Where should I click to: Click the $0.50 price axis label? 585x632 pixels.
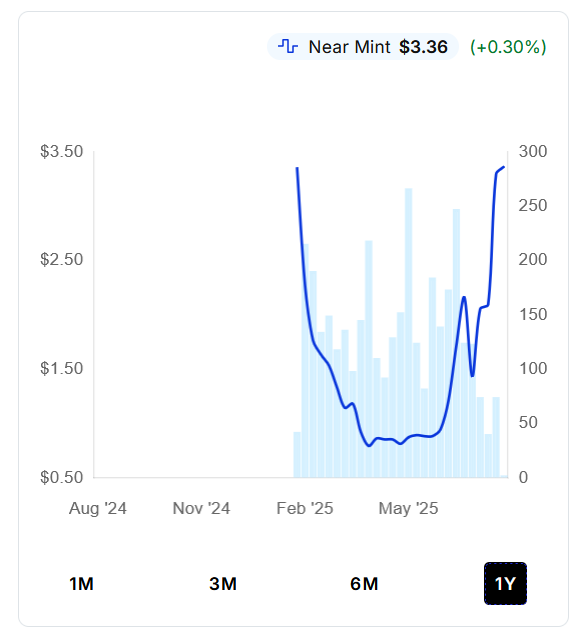(x=61, y=477)
